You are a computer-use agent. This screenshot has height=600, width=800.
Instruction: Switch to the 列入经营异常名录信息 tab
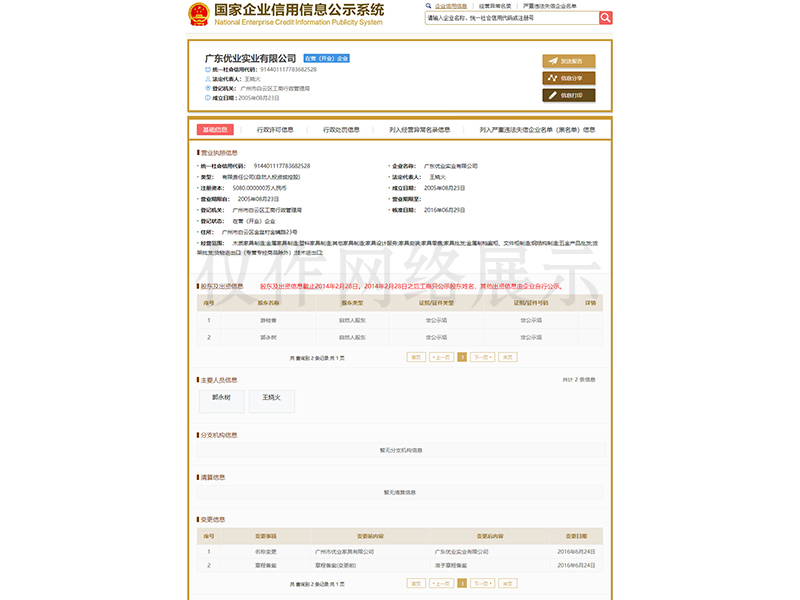coord(419,130)
